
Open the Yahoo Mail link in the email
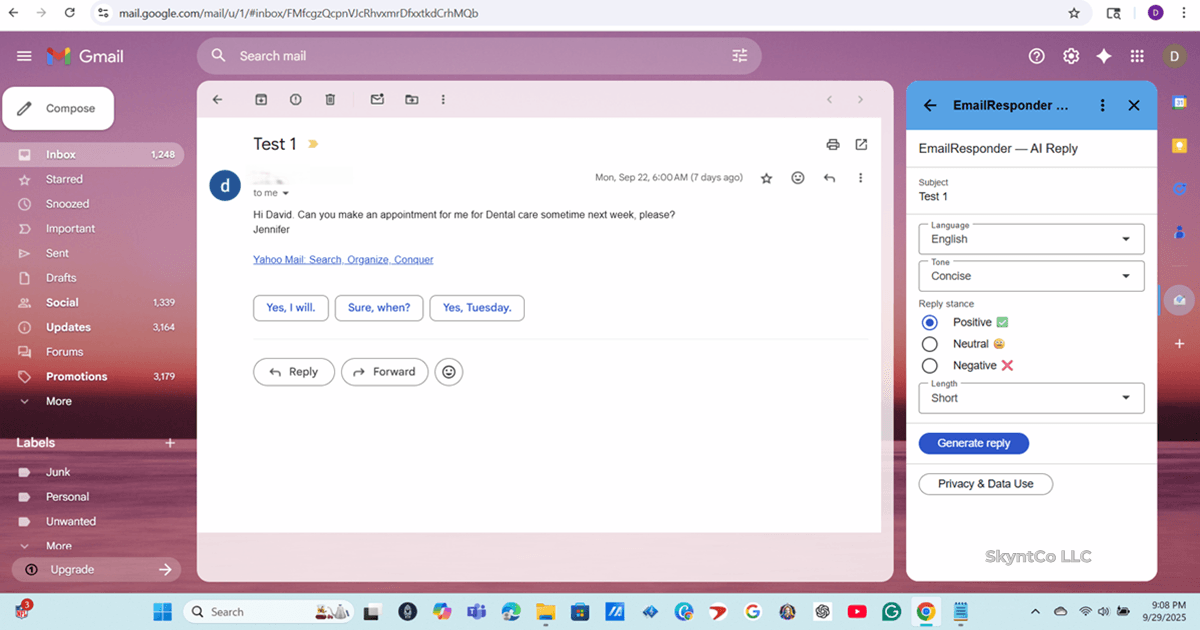pos(343,259)
